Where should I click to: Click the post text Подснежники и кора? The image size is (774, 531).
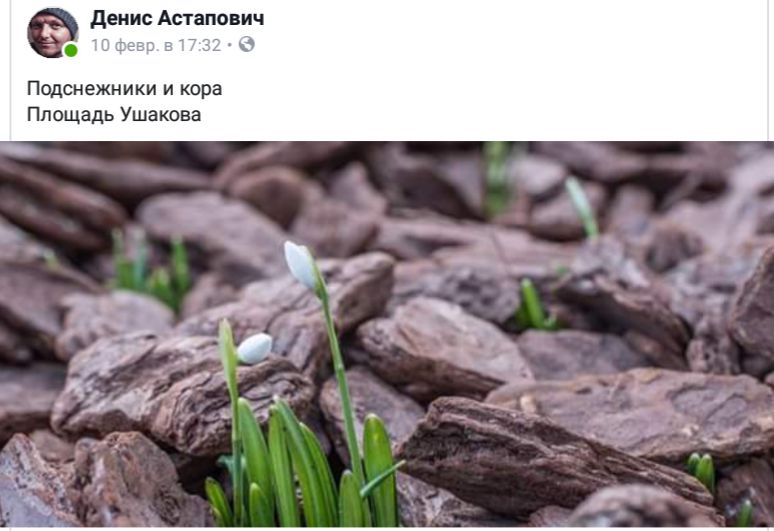tap(124, 89)
